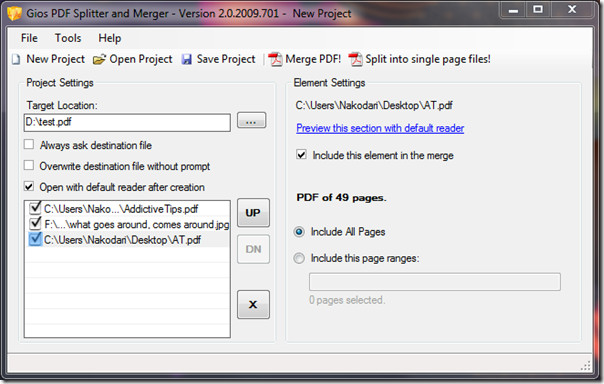Select Include this page ranges radio button
604x384 pixels.
[x=299, y=258]
